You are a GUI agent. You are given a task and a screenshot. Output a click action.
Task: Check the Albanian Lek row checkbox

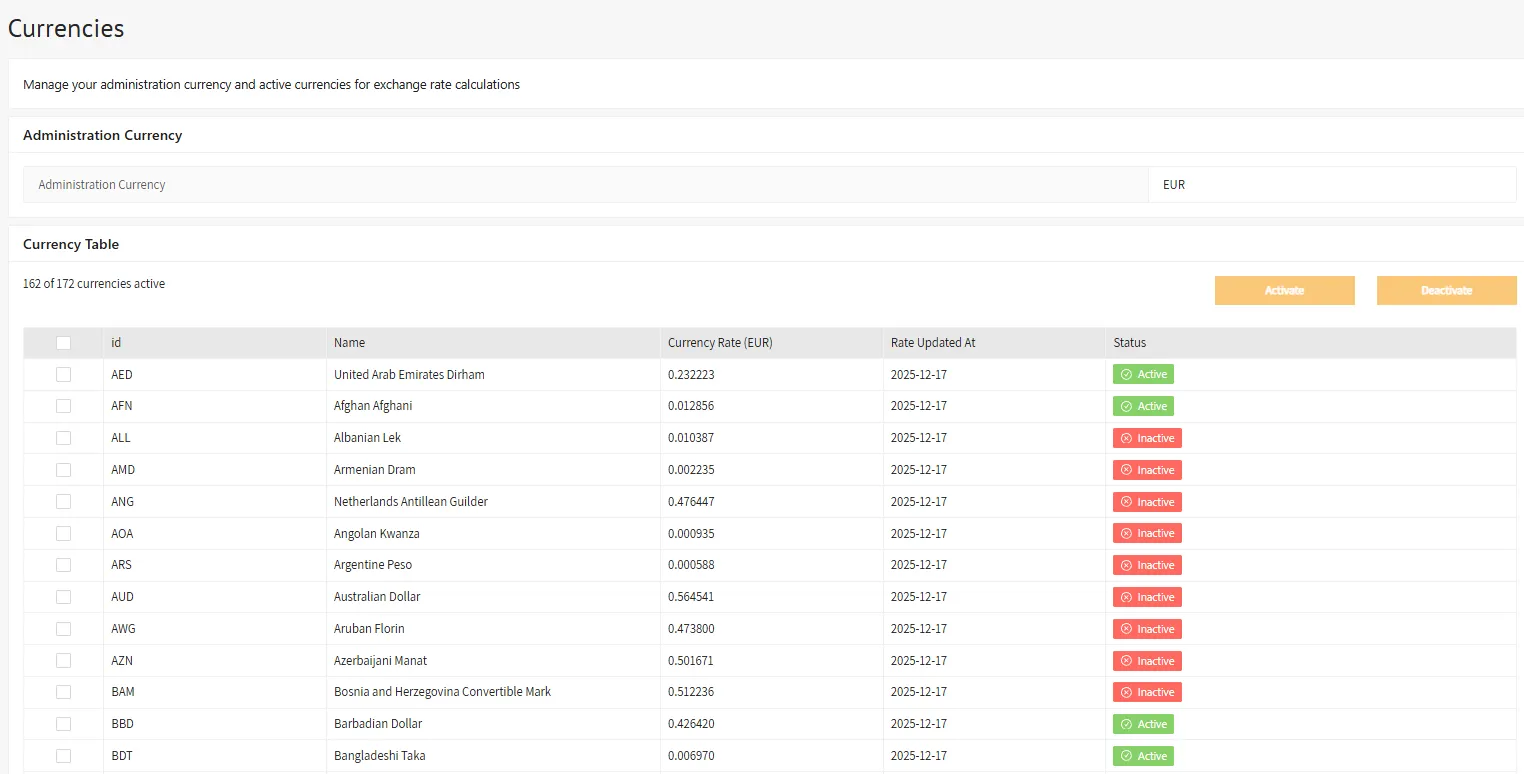(x=63, y=437)
